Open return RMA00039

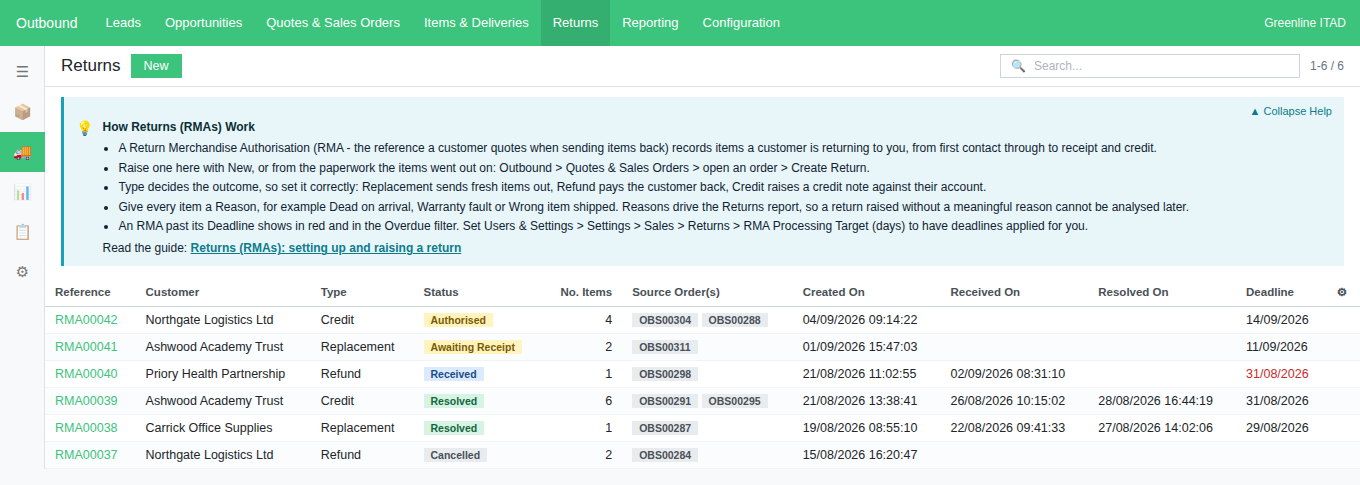coord(86,401)
